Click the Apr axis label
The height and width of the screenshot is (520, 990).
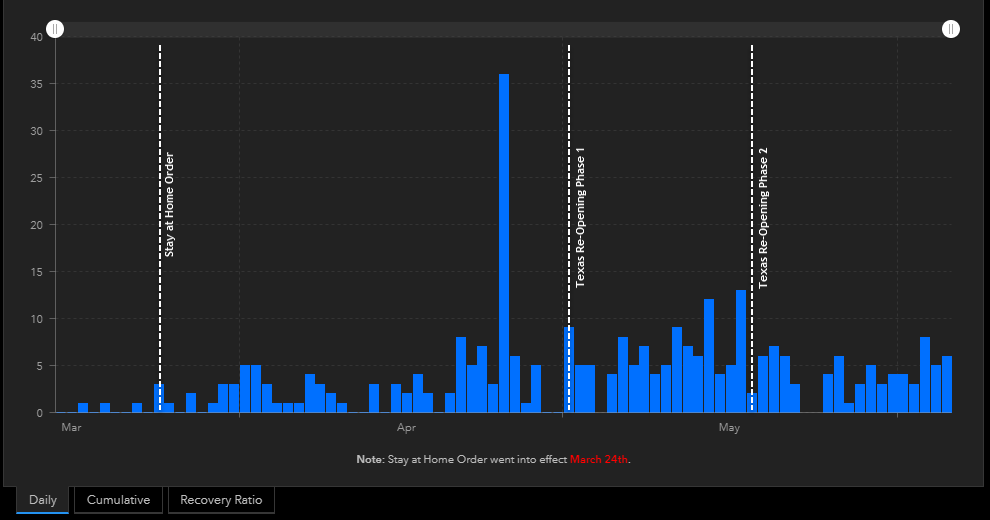click(406, 428)
